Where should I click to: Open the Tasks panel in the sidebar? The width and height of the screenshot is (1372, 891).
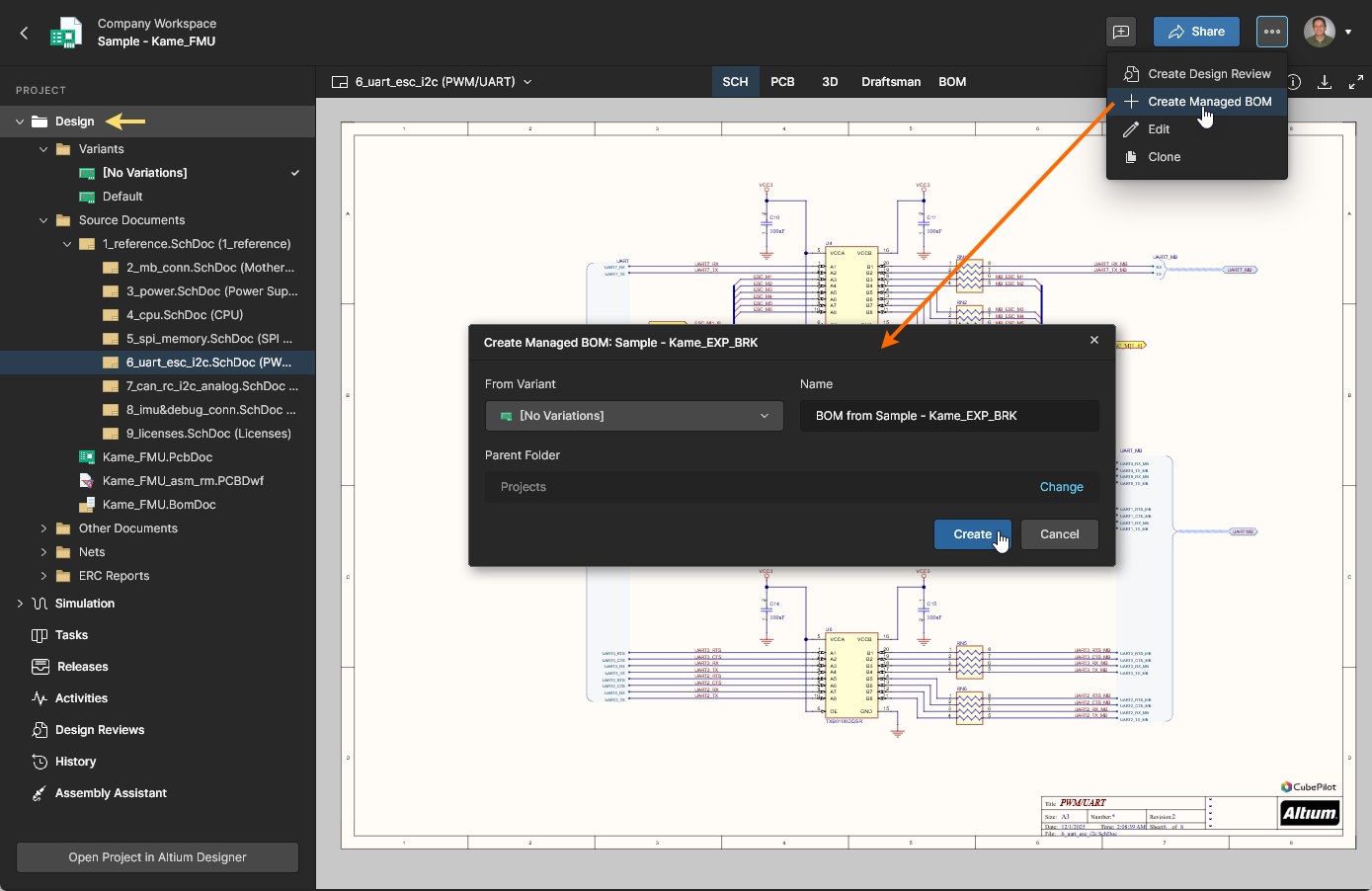71,635
